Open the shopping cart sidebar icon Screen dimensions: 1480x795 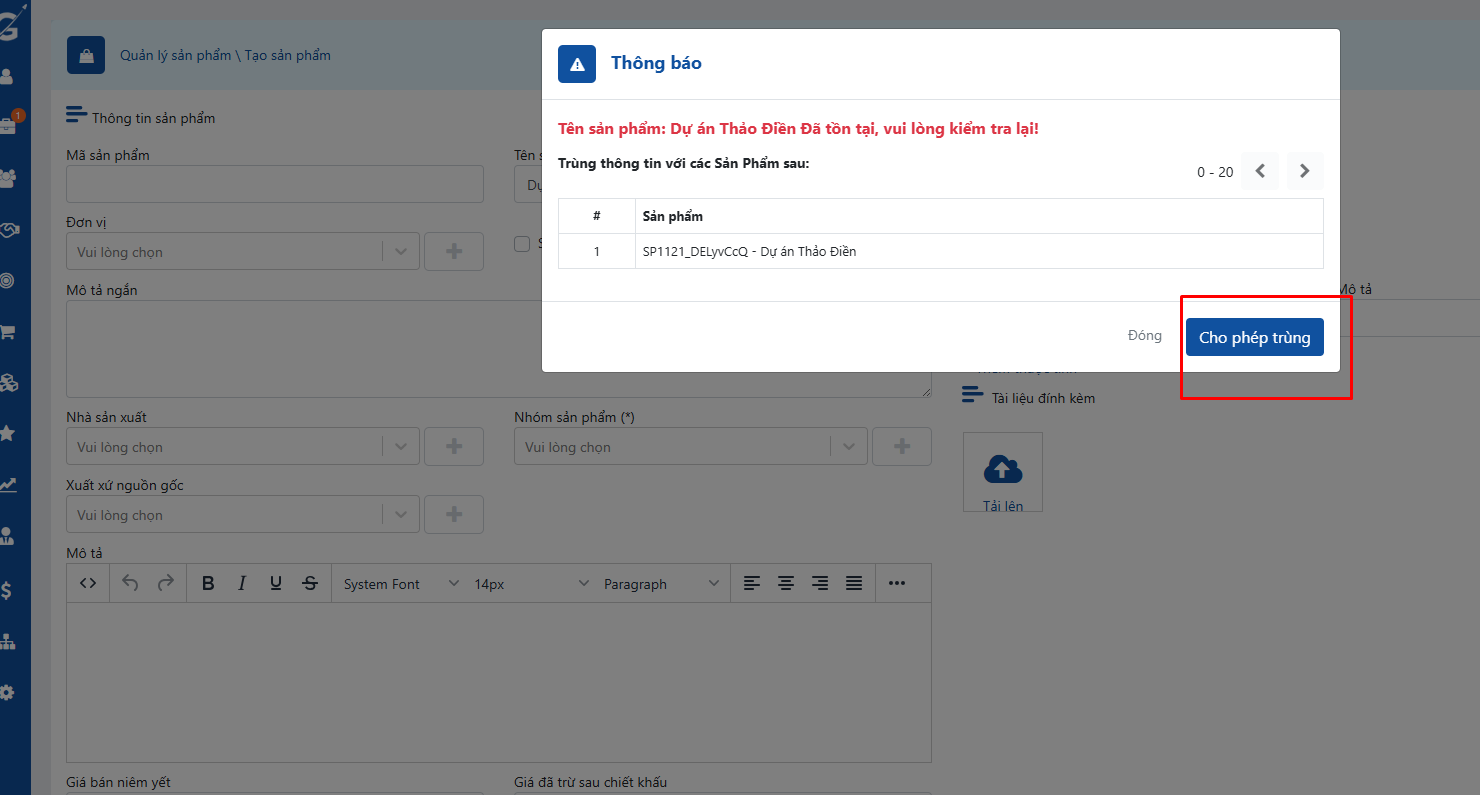tap(8, 332)
